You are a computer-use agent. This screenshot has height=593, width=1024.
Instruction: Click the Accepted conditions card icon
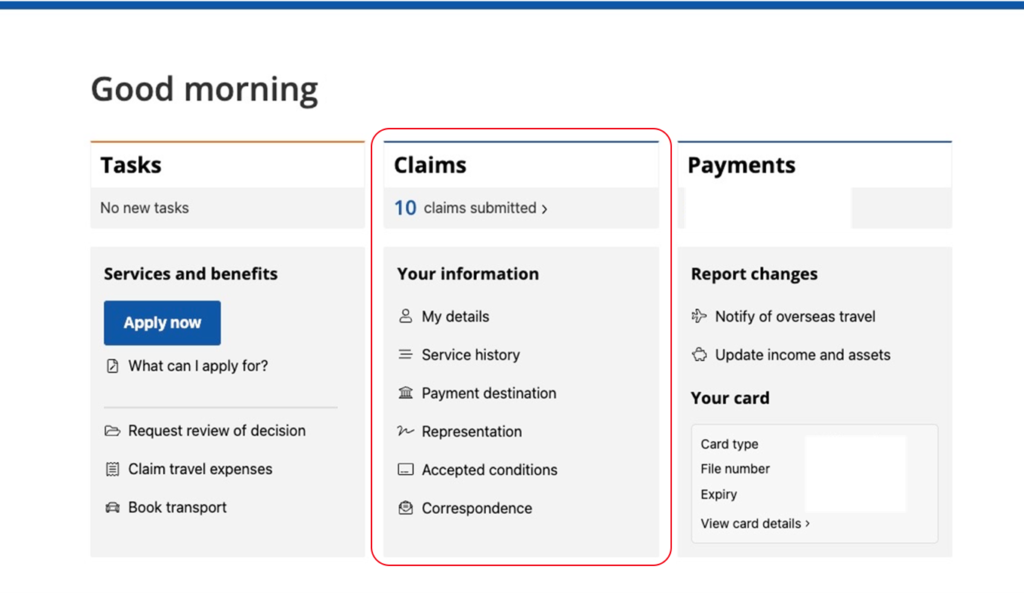coord(406,470)
